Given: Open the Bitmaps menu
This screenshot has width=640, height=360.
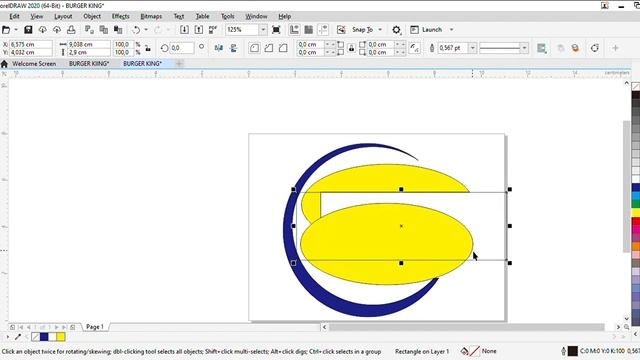Looking at the screenshot, I should tap(151, 16).
